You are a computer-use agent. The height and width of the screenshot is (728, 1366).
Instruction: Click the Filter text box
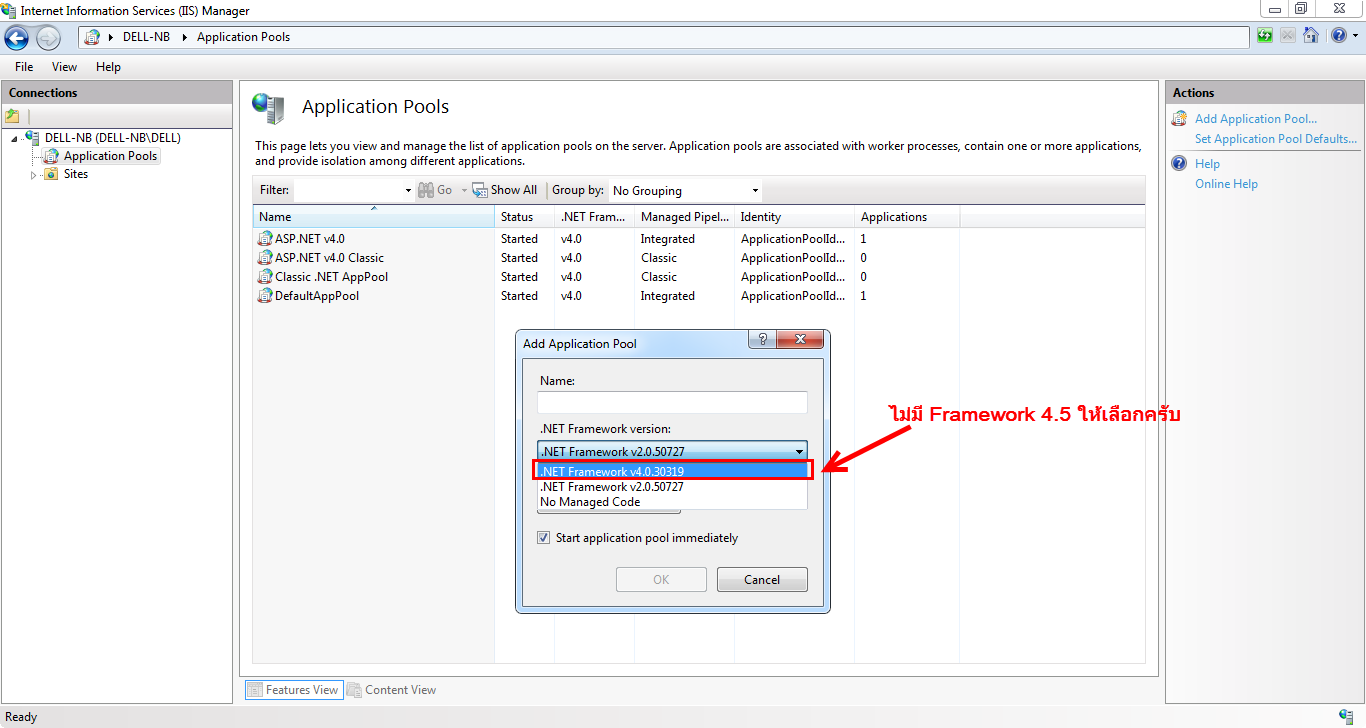click(x=348, y=190)
